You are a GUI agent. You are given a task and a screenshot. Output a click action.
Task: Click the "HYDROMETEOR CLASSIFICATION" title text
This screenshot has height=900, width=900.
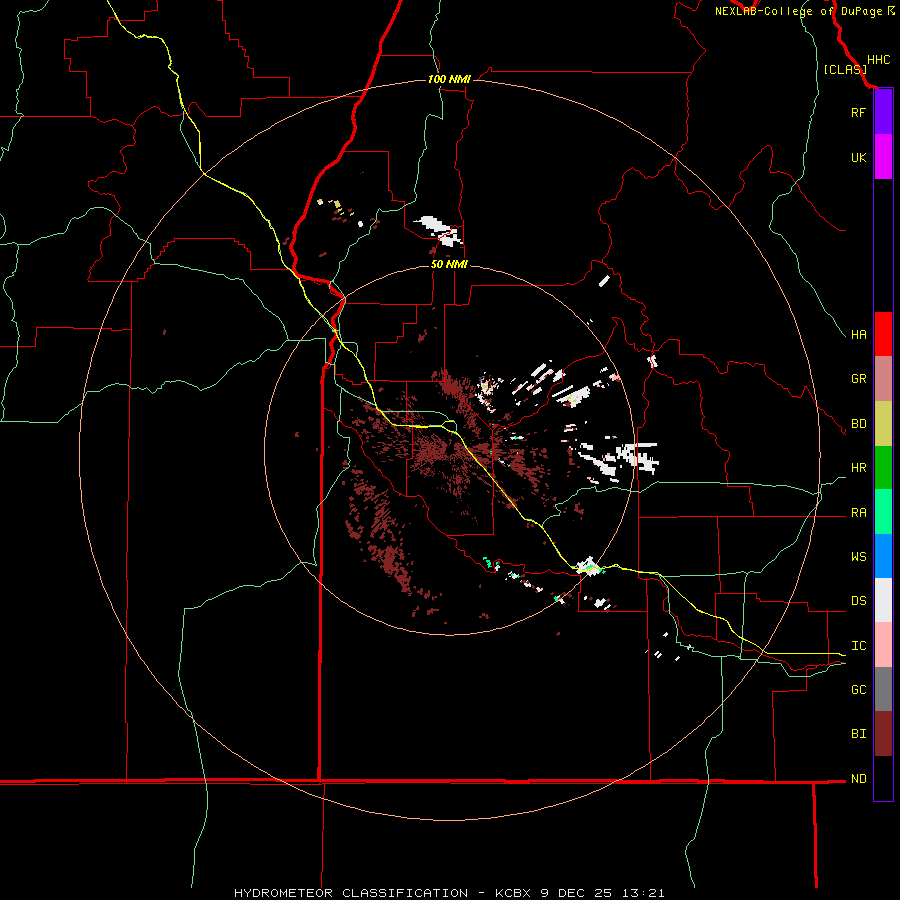[351, 893]
